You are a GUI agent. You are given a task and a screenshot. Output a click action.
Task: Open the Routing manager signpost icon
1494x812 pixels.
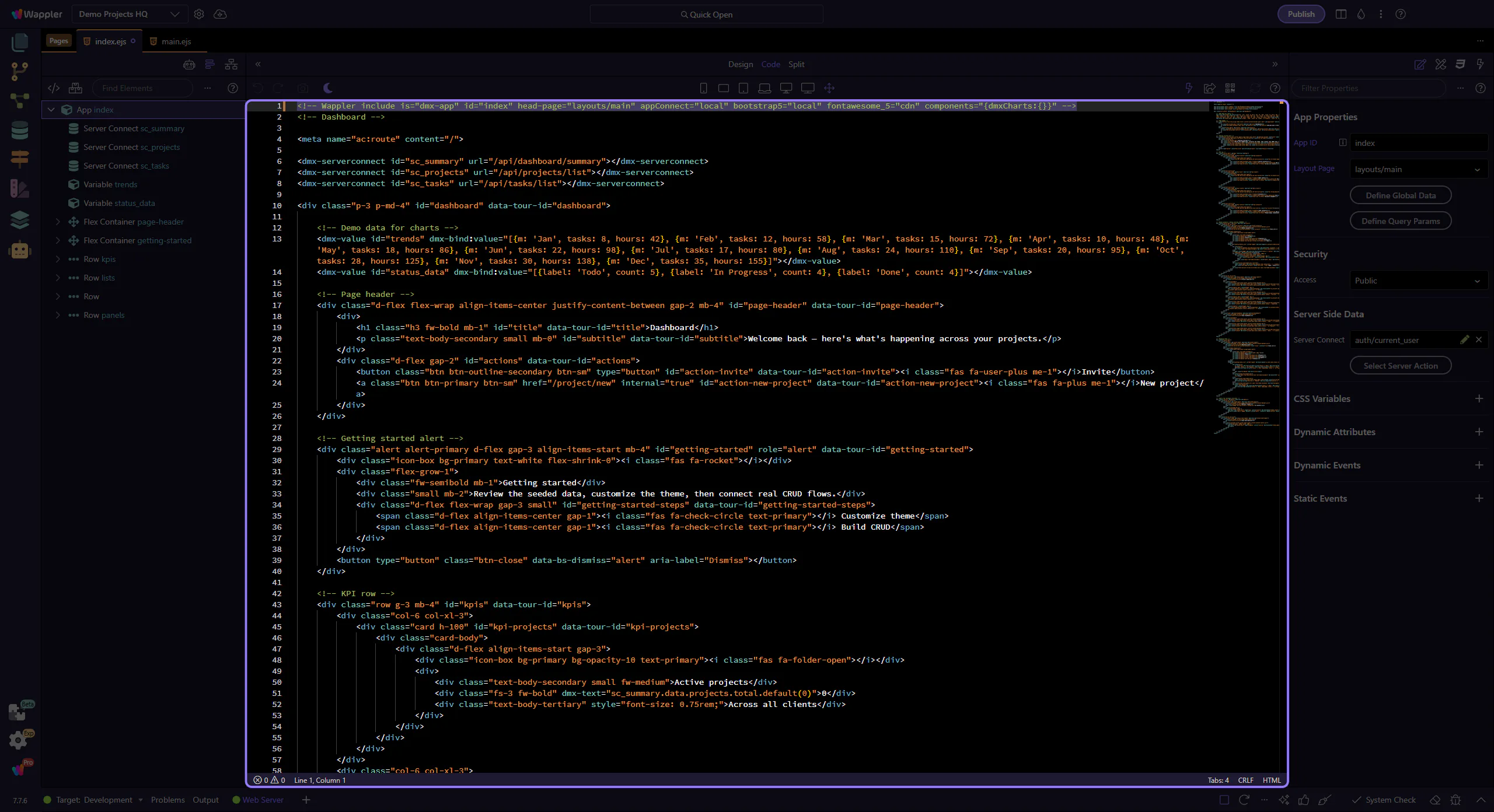pyautogui.click(x=19, y=159)
